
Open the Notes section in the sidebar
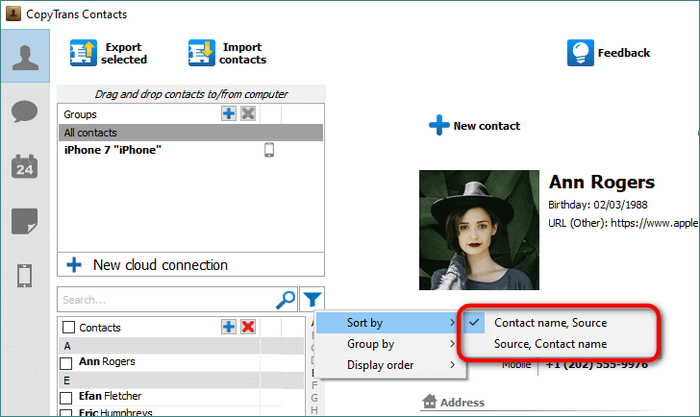[x=25, y=221]
